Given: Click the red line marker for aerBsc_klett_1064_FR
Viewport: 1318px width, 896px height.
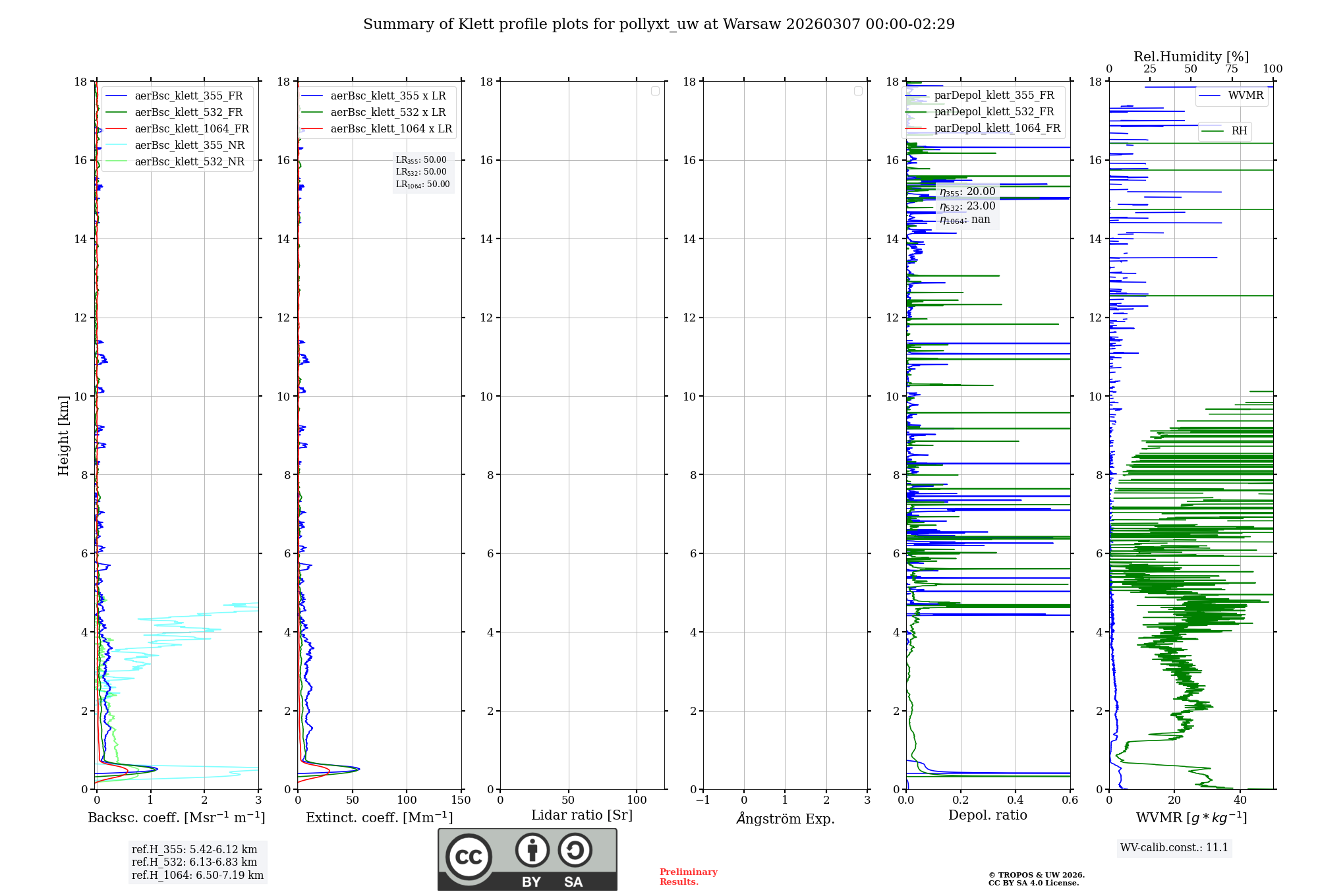Looking at the screenshot, I should (x=117, y=129).
